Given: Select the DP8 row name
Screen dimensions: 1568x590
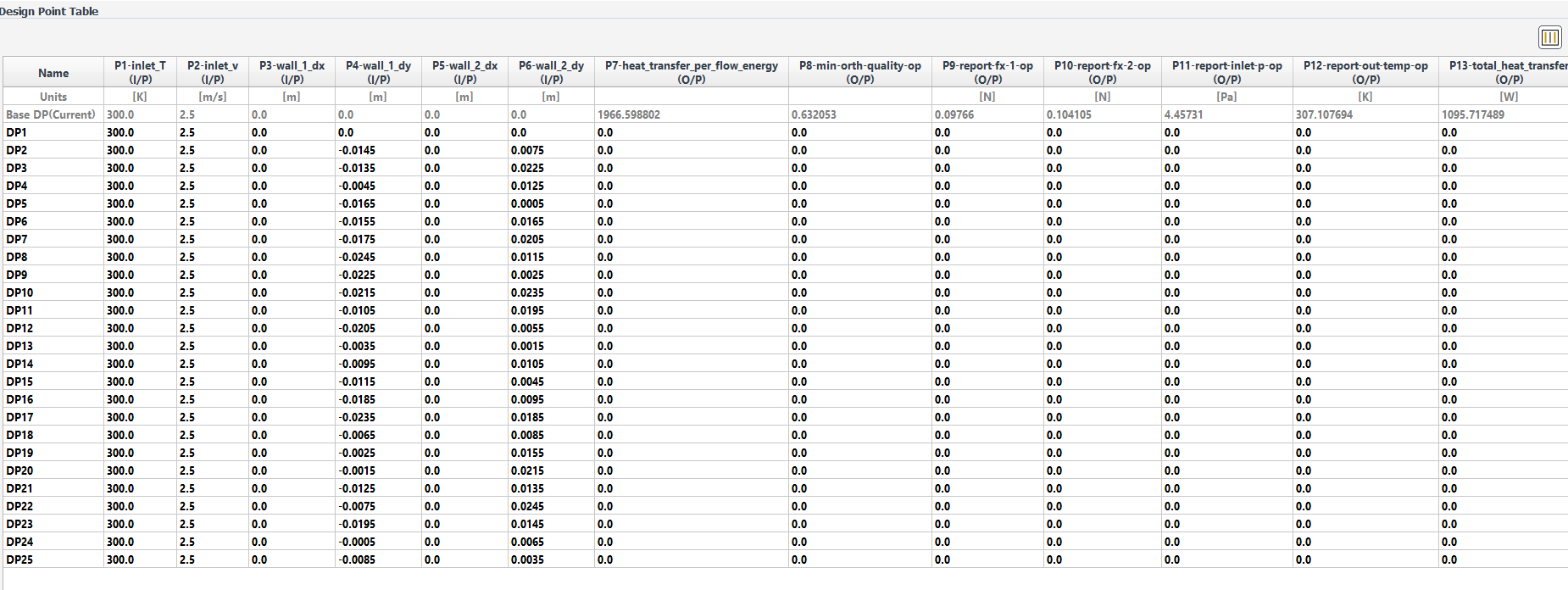Looking at the screenshot, I should 17,257.
